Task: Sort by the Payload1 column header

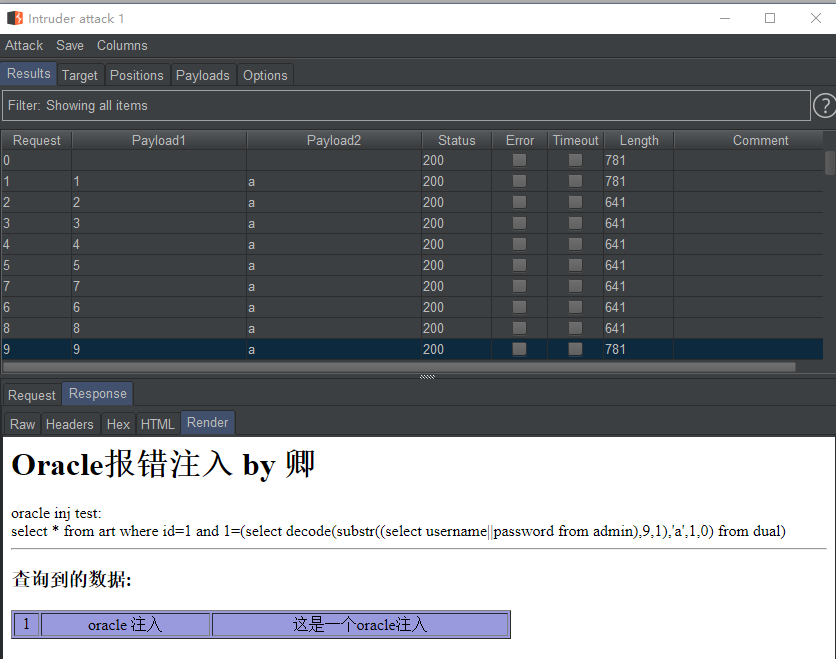Action: click(159, 140)
